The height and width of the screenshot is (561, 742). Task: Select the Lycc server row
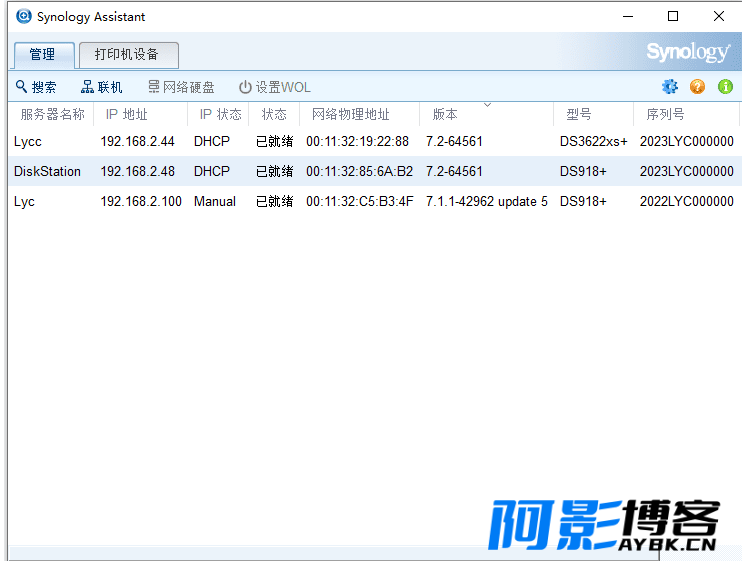point(375,141)
